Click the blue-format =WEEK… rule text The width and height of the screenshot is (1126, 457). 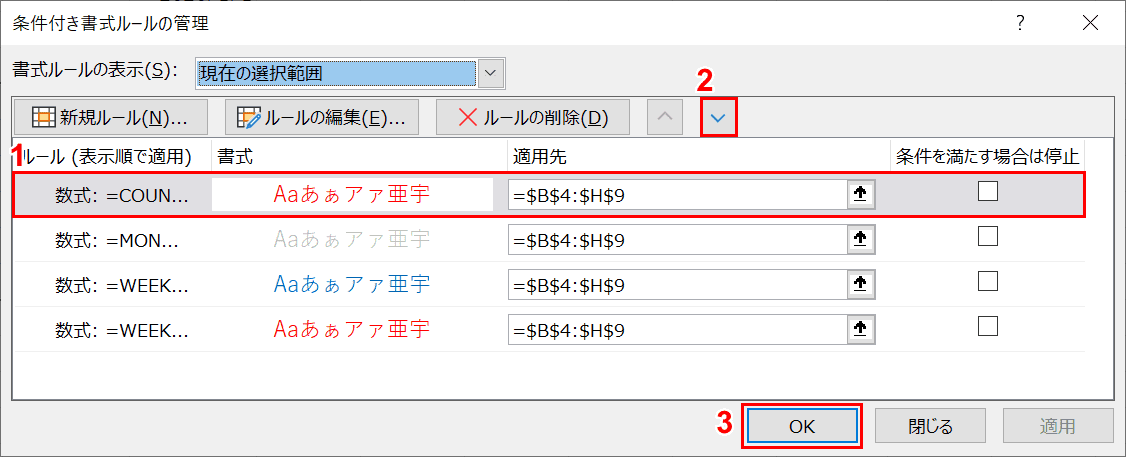(122, 285)
